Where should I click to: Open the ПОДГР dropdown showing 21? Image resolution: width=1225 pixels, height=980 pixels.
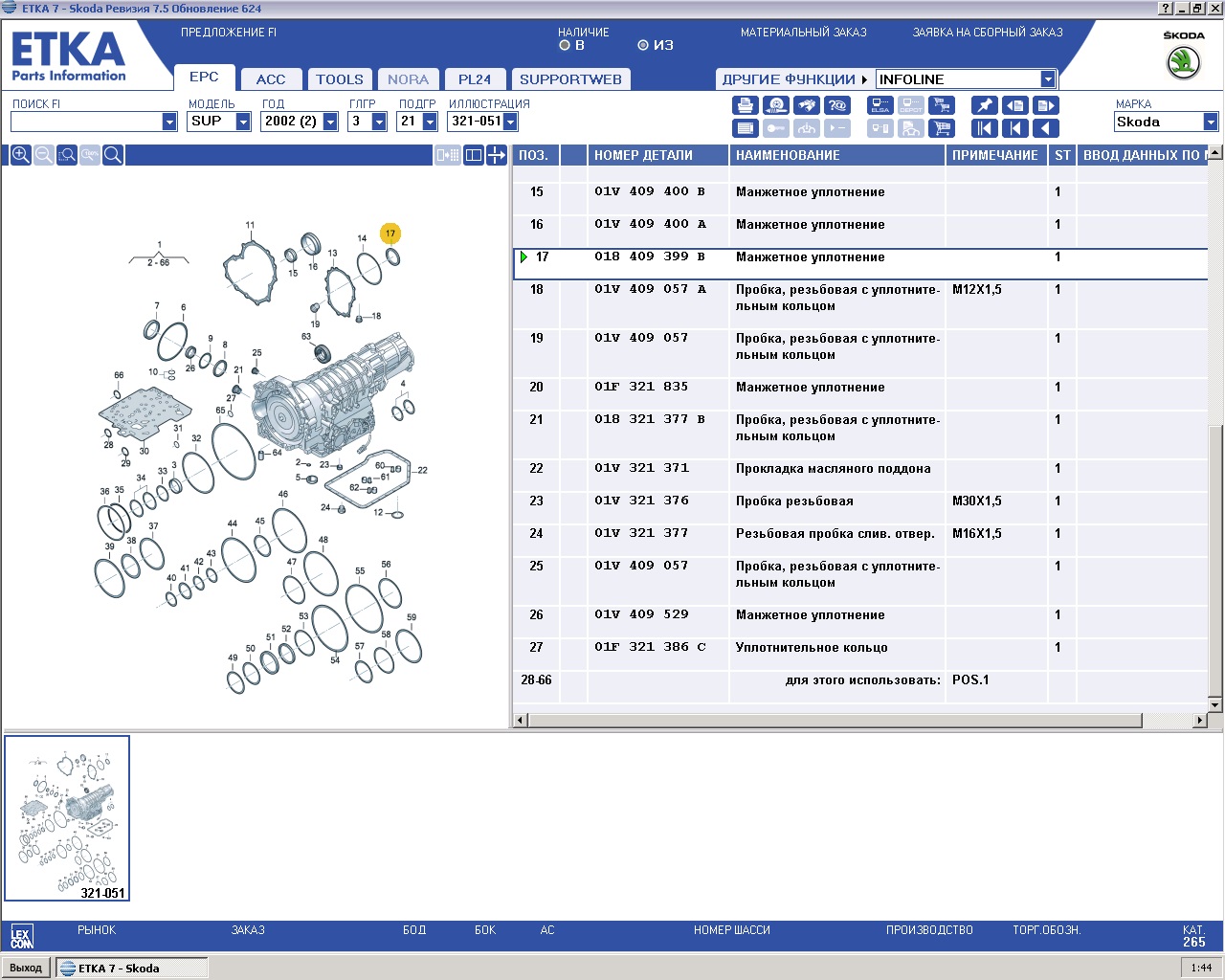click(430, 122)
